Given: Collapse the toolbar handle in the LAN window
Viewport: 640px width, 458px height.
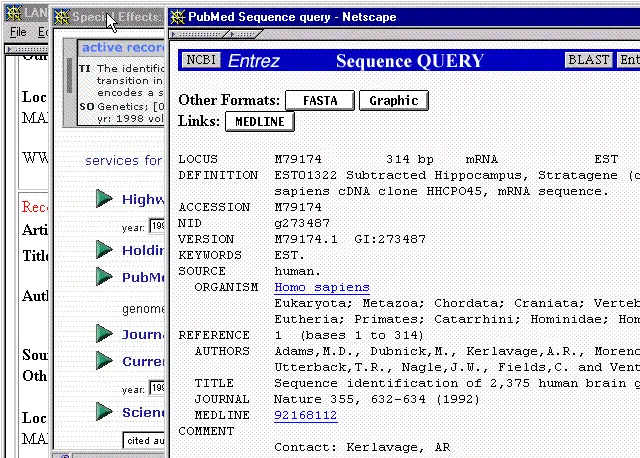Looking at the screenshot, I should click(27, 49).
